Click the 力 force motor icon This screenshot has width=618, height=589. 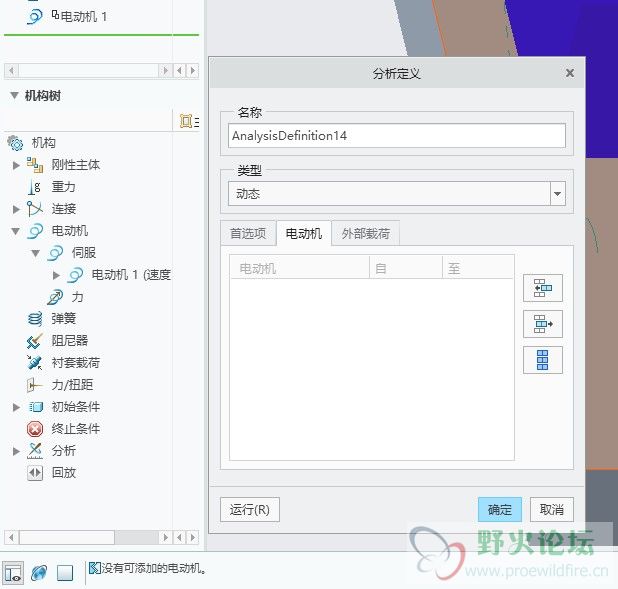[x=55, y=297]
